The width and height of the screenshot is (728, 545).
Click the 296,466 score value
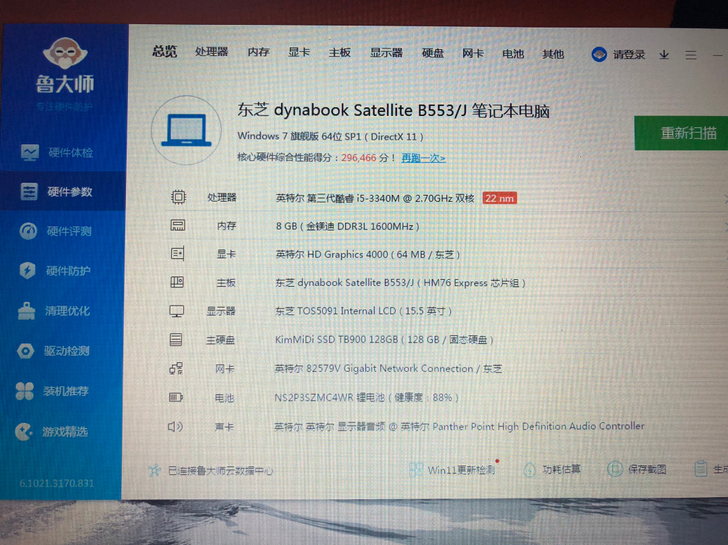pyautogui.click(x=359, y=157)
